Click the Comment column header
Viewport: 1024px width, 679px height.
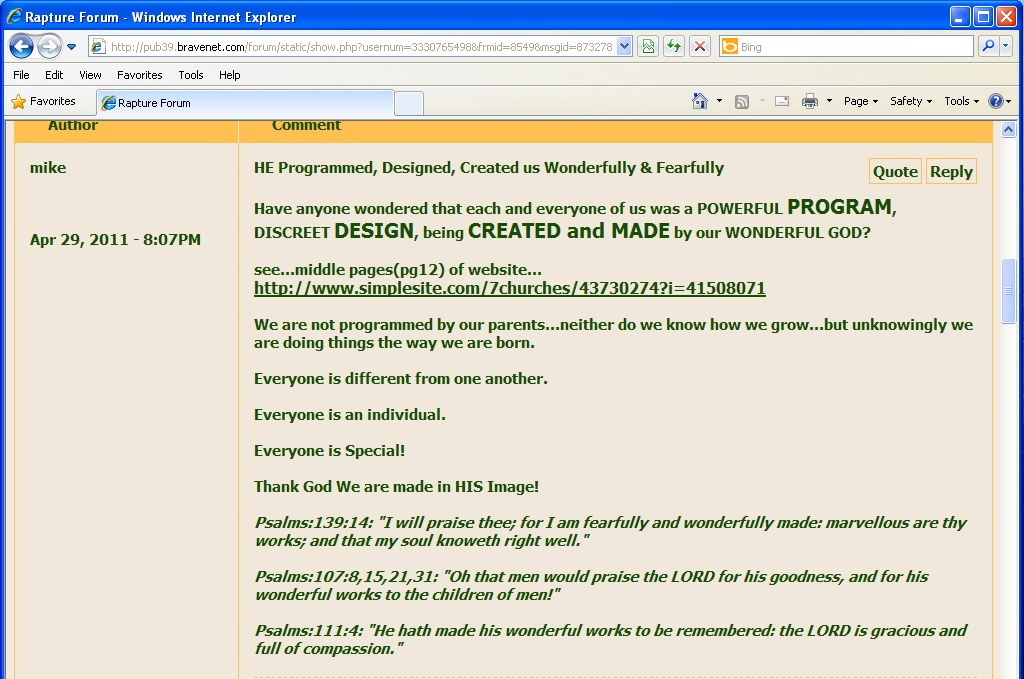(x=306, y=126)
